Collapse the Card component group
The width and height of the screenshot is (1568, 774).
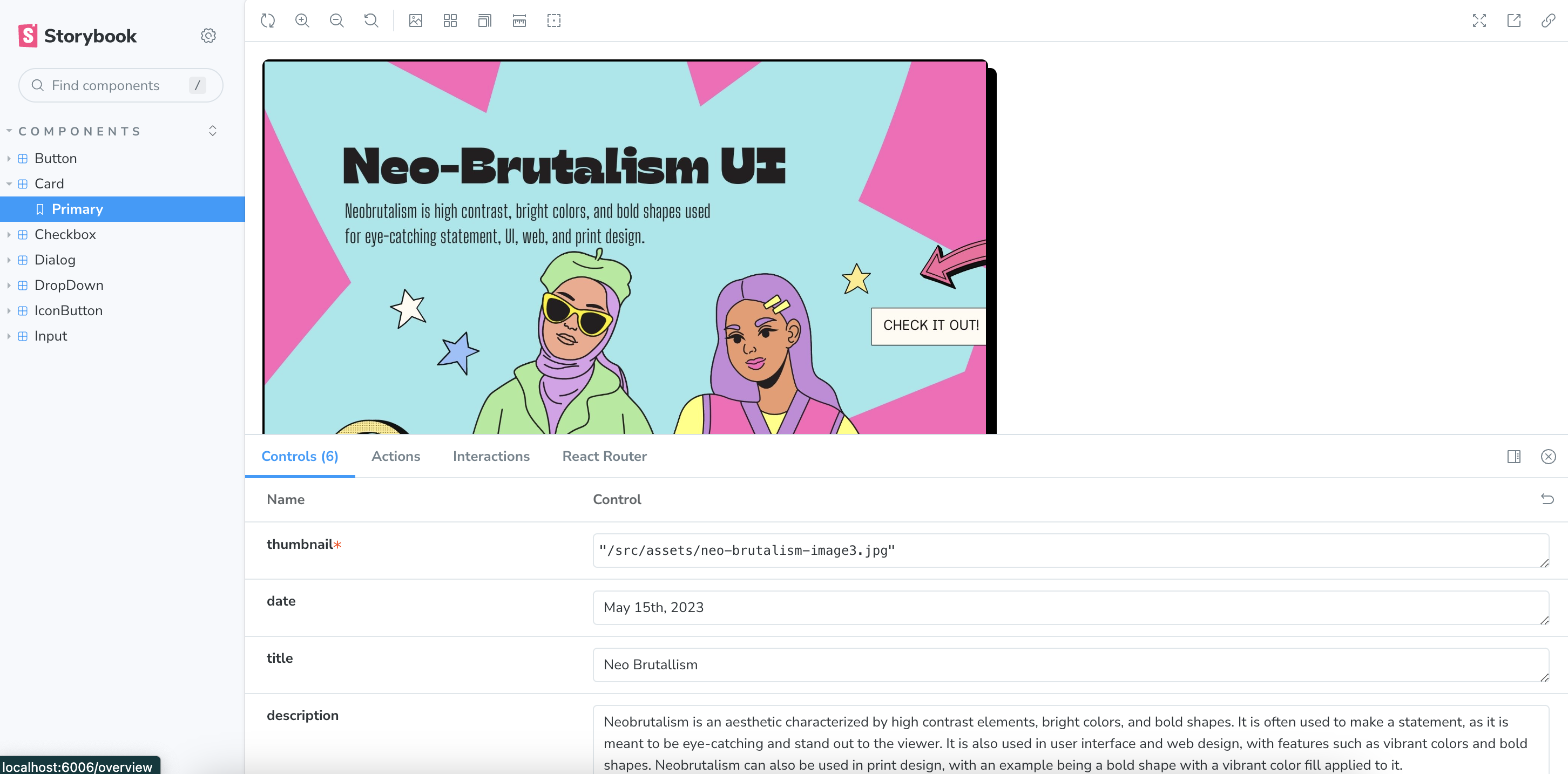tap(49, 184)
